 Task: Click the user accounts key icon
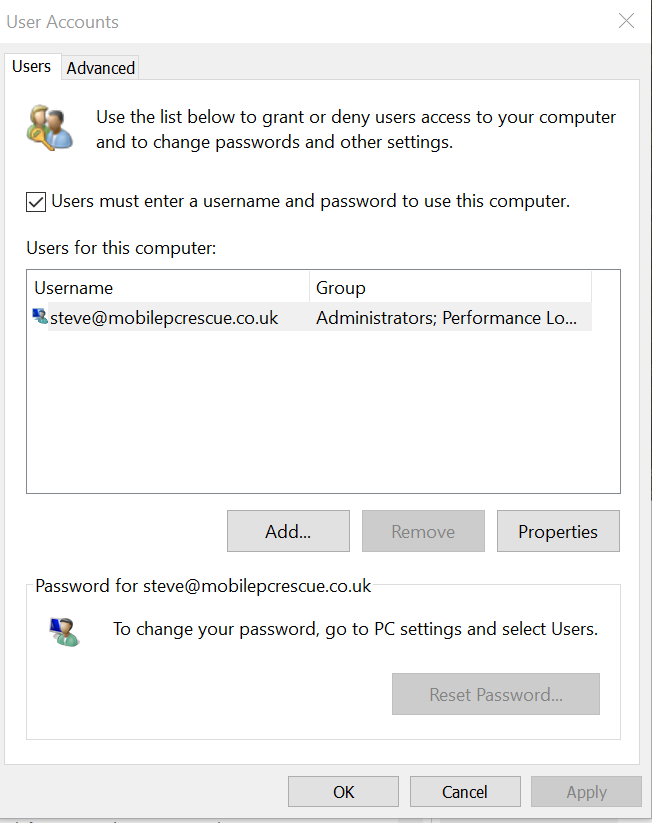coord(50,128)
